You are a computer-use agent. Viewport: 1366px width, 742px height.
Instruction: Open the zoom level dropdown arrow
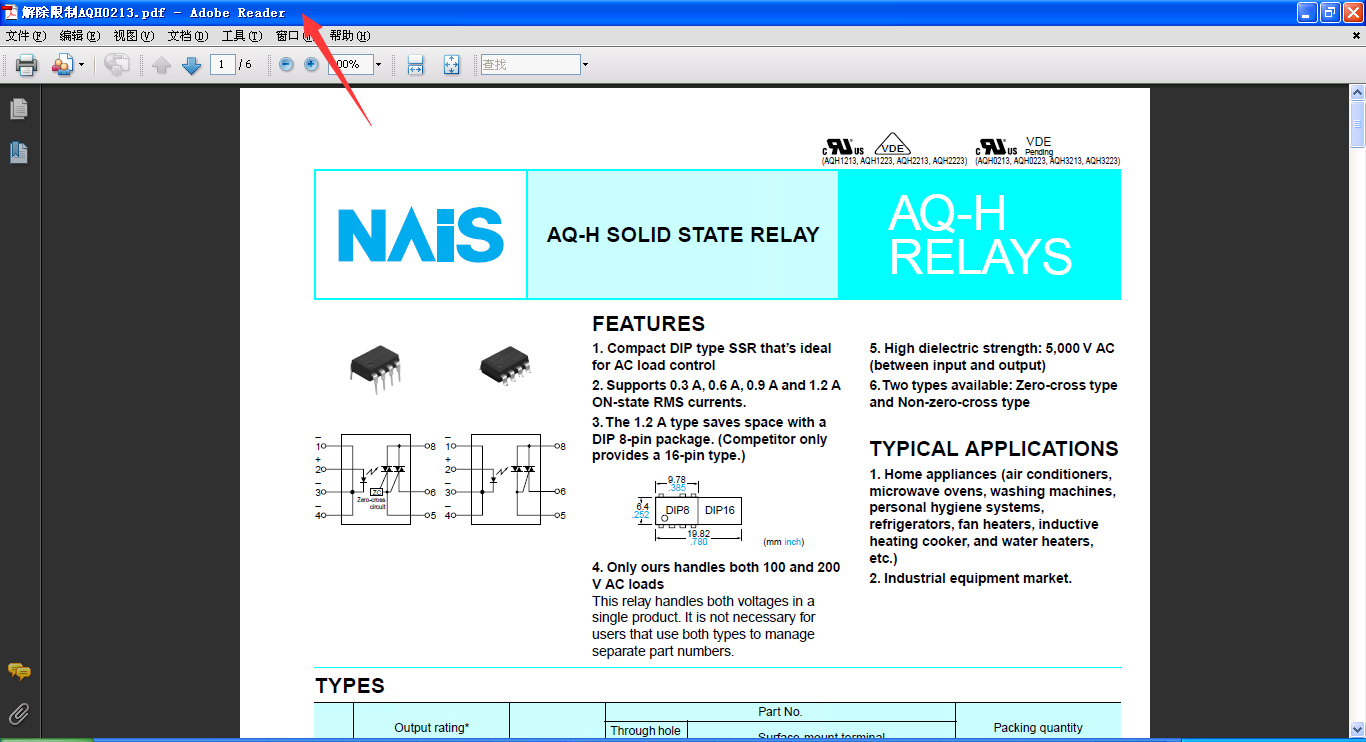pos(378,65)
